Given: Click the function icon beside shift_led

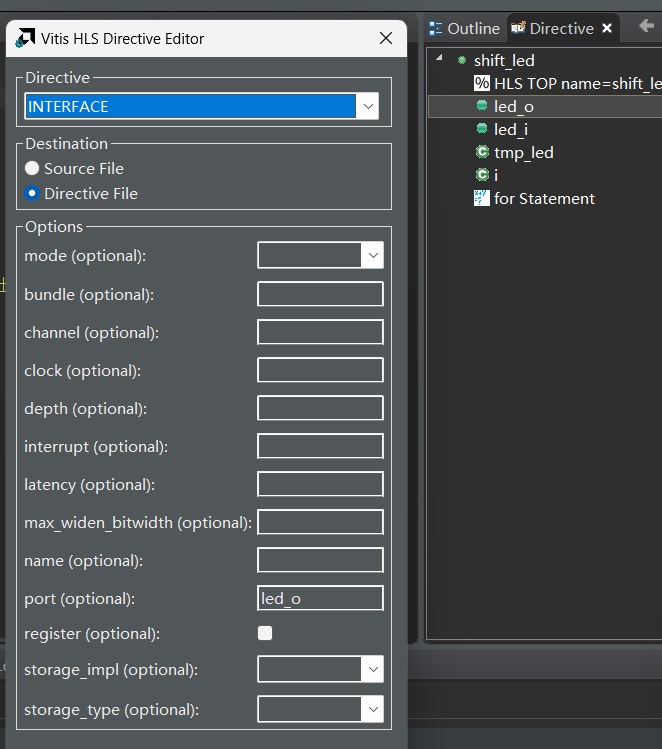Looking at the screenshot, I should (461, 60).
